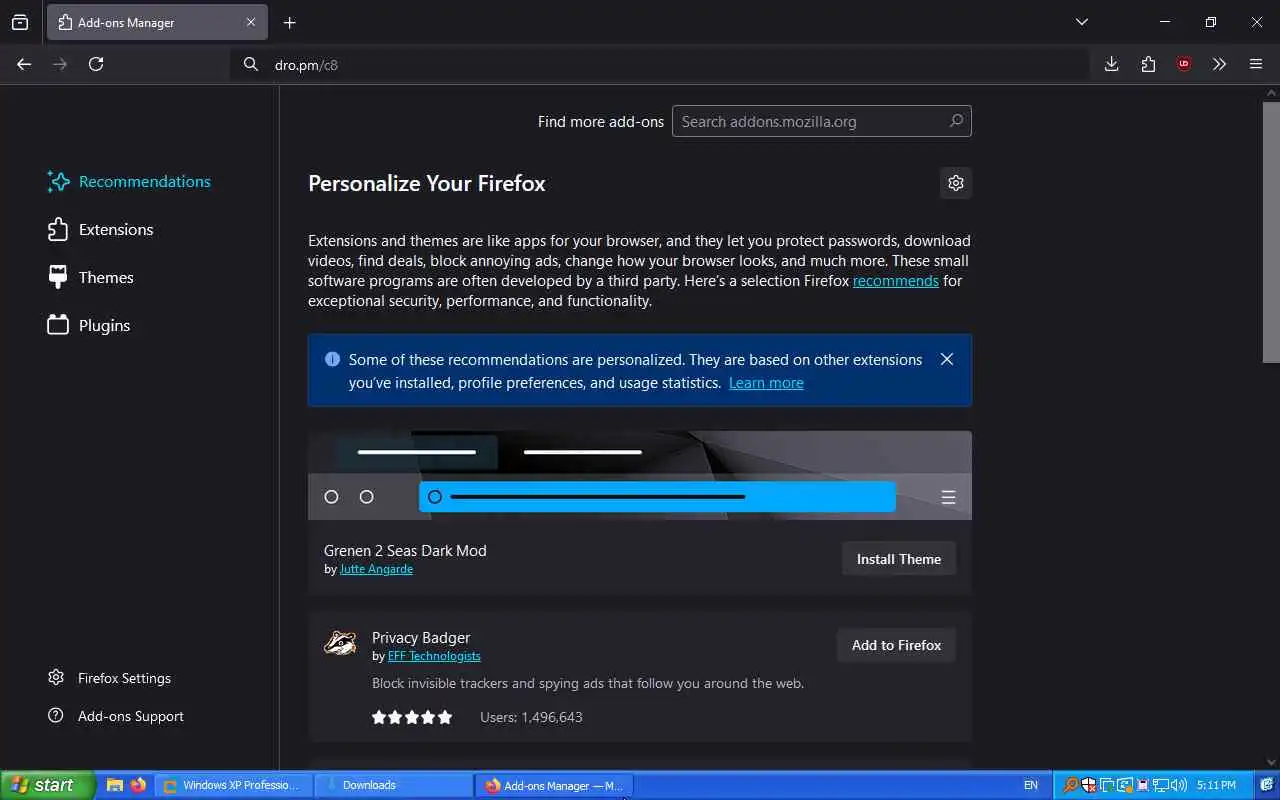Viewport: 1280px width, 800px height.
Task: Open the network computer tray icon
Action: coord(1161,785)
